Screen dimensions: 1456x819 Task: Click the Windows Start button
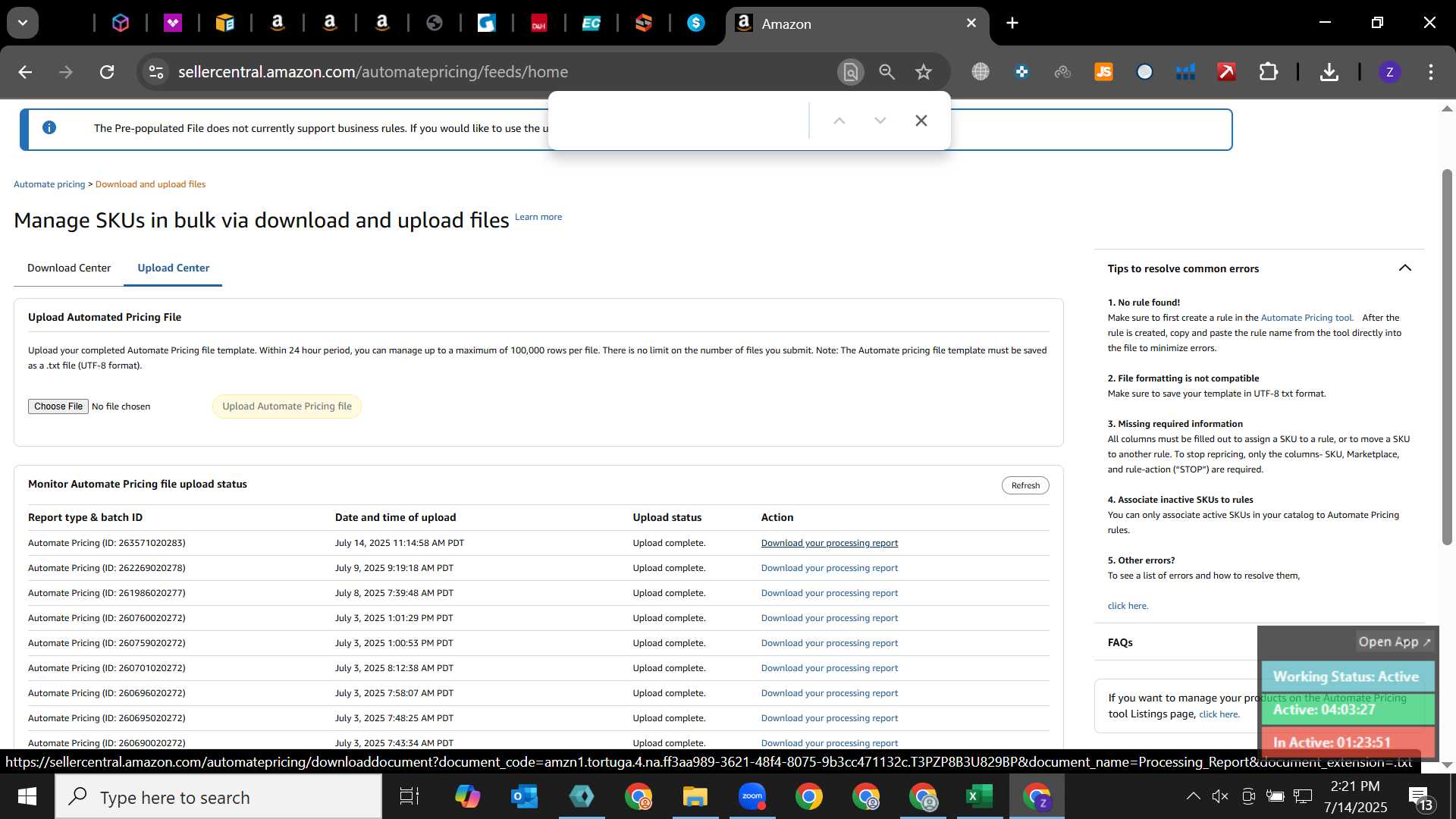pos(27,796)
